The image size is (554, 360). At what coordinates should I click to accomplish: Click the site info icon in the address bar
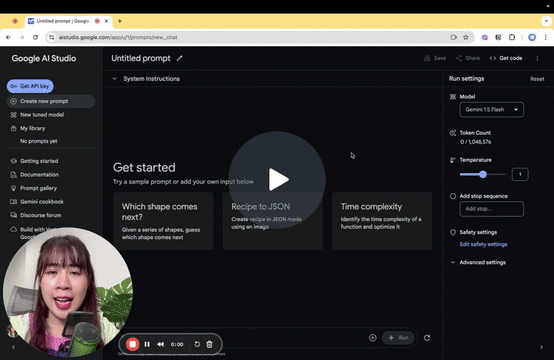coord(52,37)
